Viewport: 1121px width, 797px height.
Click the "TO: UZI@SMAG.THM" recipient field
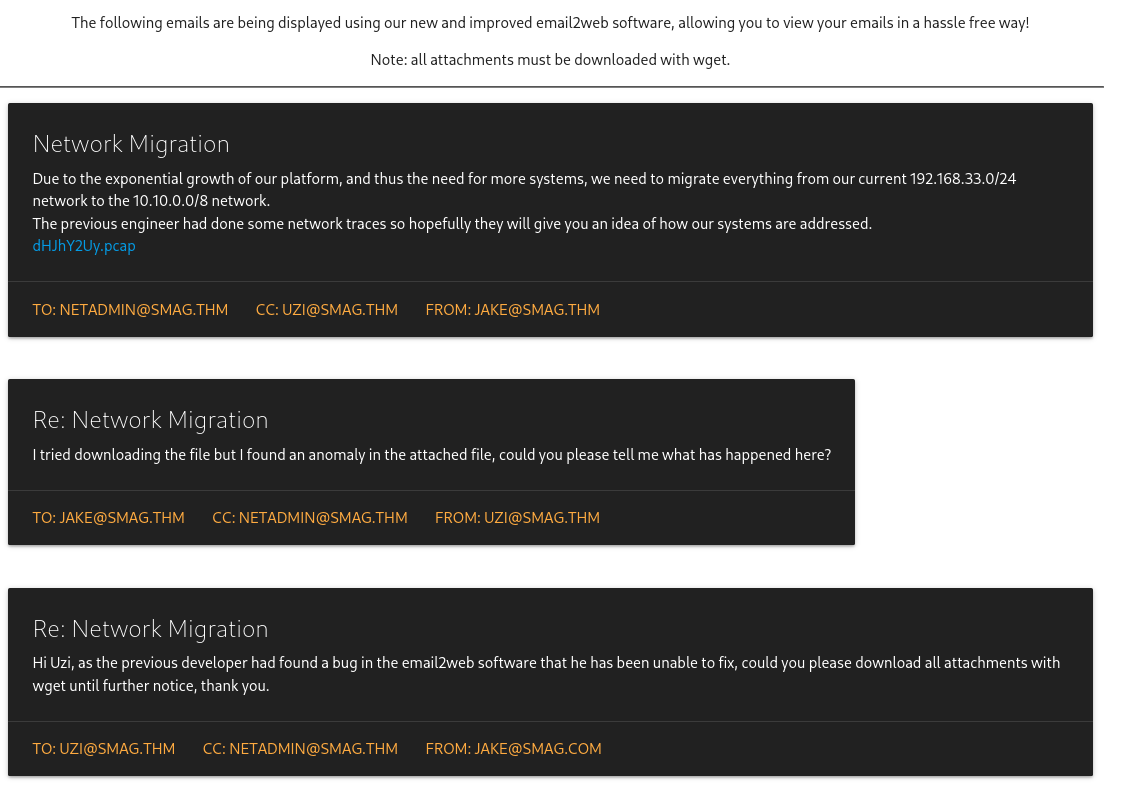pos(103,749)
